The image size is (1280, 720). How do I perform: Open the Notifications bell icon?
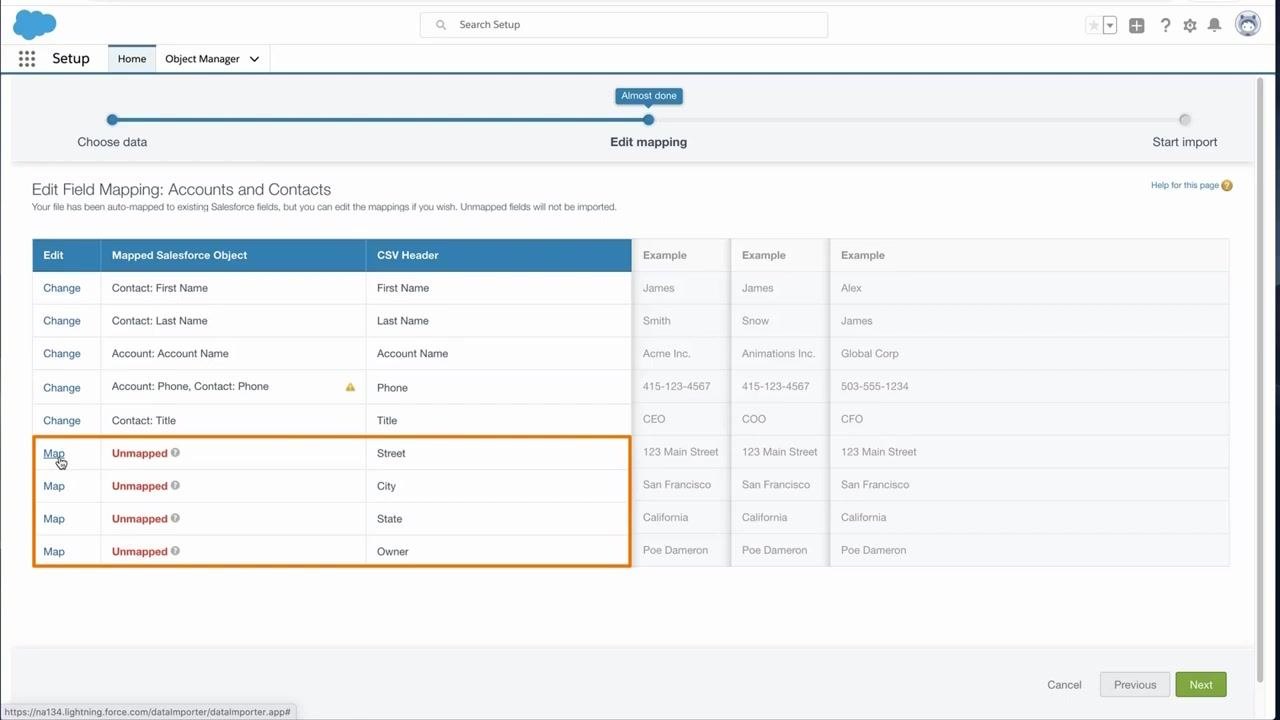[1214, 25]
